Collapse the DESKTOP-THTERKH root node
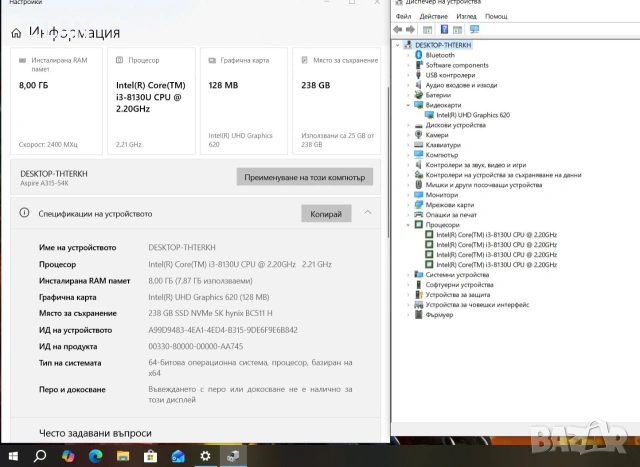The width and height of the screenshot is (640, 467). coord(398,45)
